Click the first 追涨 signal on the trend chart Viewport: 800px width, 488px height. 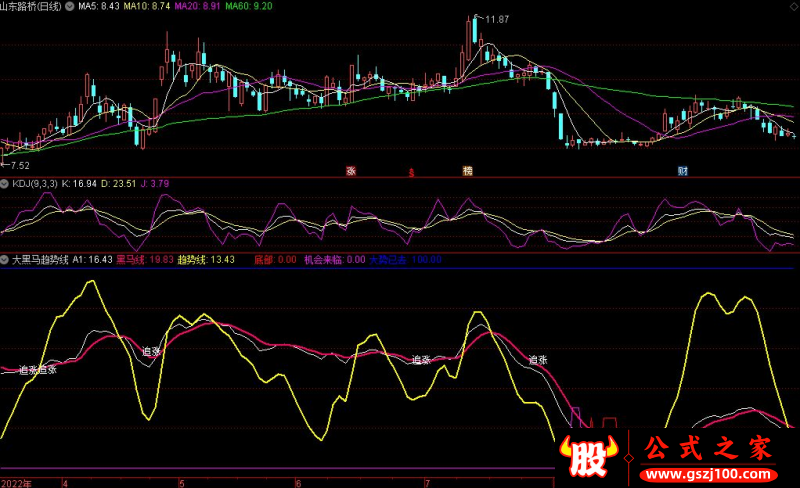coord(28,369)
